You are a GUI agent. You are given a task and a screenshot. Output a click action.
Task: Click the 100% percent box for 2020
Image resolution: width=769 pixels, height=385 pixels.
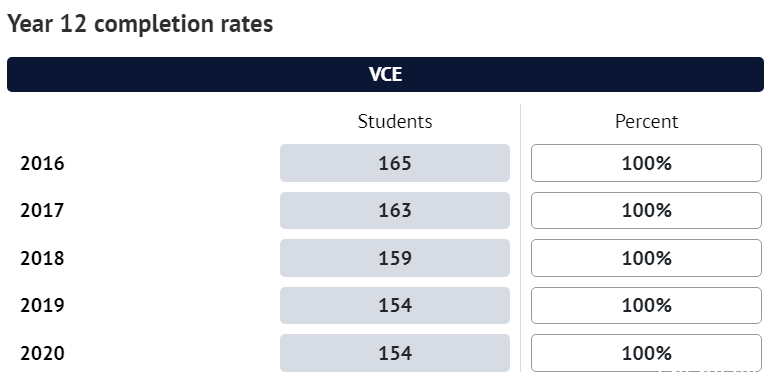646,353
